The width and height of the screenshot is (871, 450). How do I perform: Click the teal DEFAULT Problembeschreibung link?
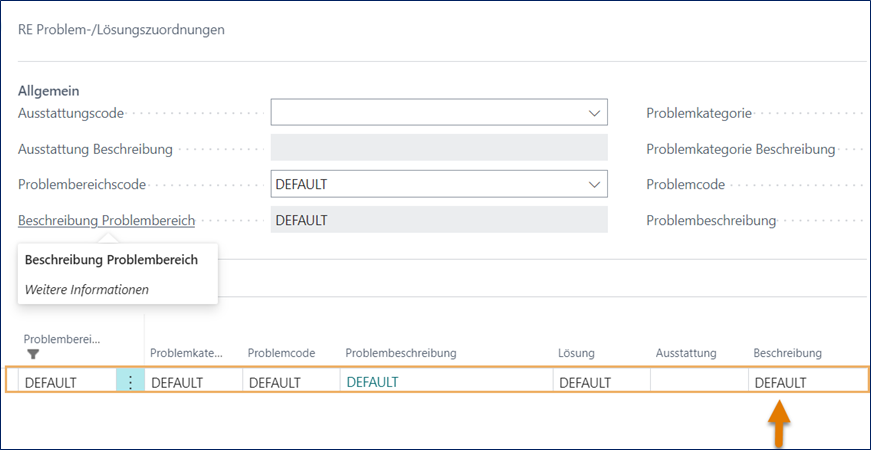[x=372, y=382]
